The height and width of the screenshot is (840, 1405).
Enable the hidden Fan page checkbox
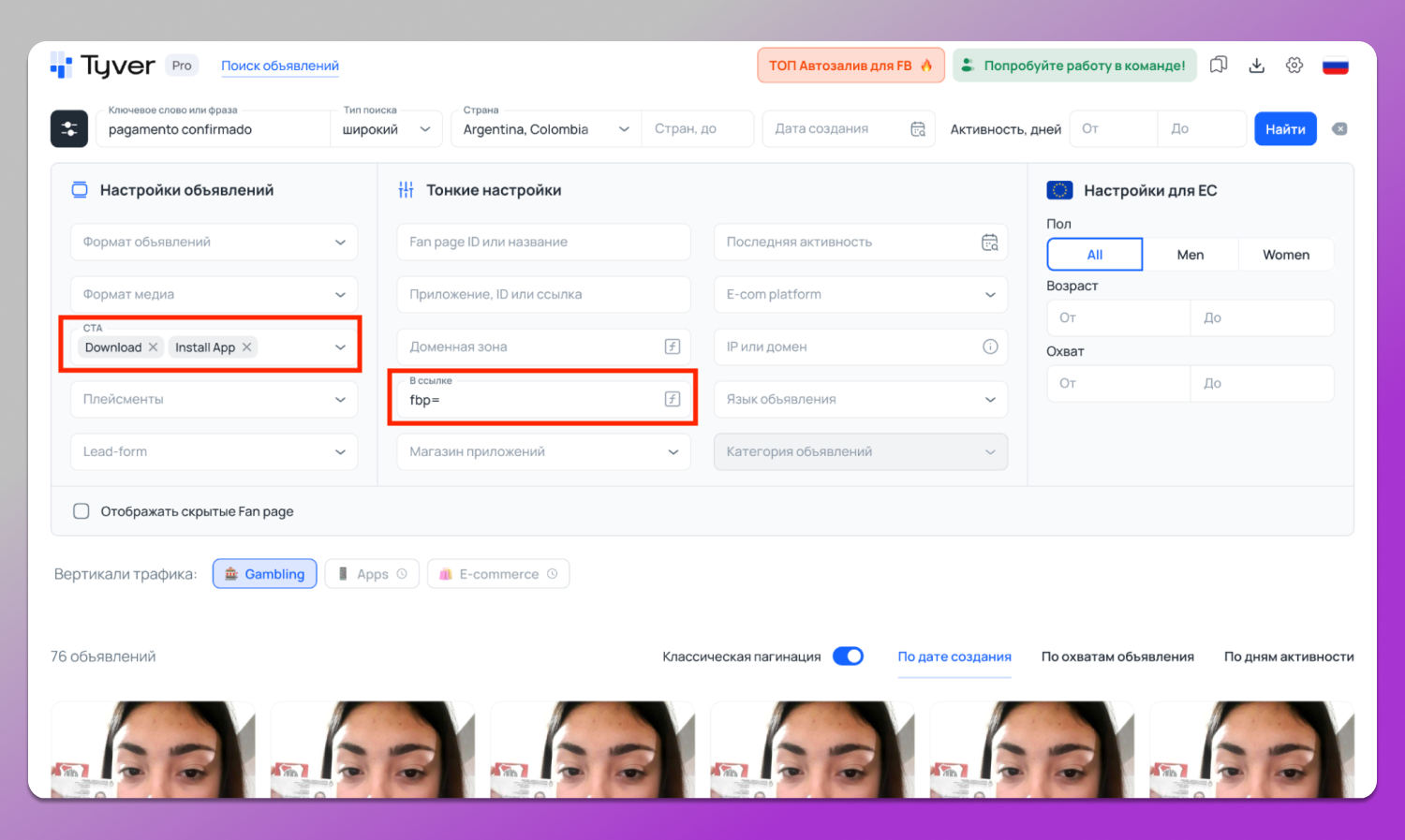click(x=81, y=511)
